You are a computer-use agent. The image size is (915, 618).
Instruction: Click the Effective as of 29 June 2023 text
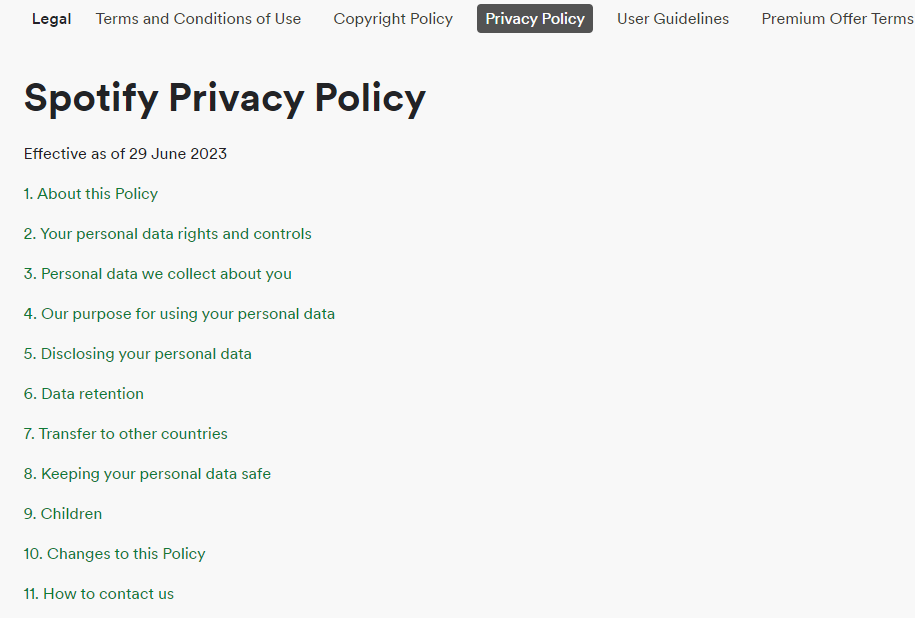tap(125, 154)
